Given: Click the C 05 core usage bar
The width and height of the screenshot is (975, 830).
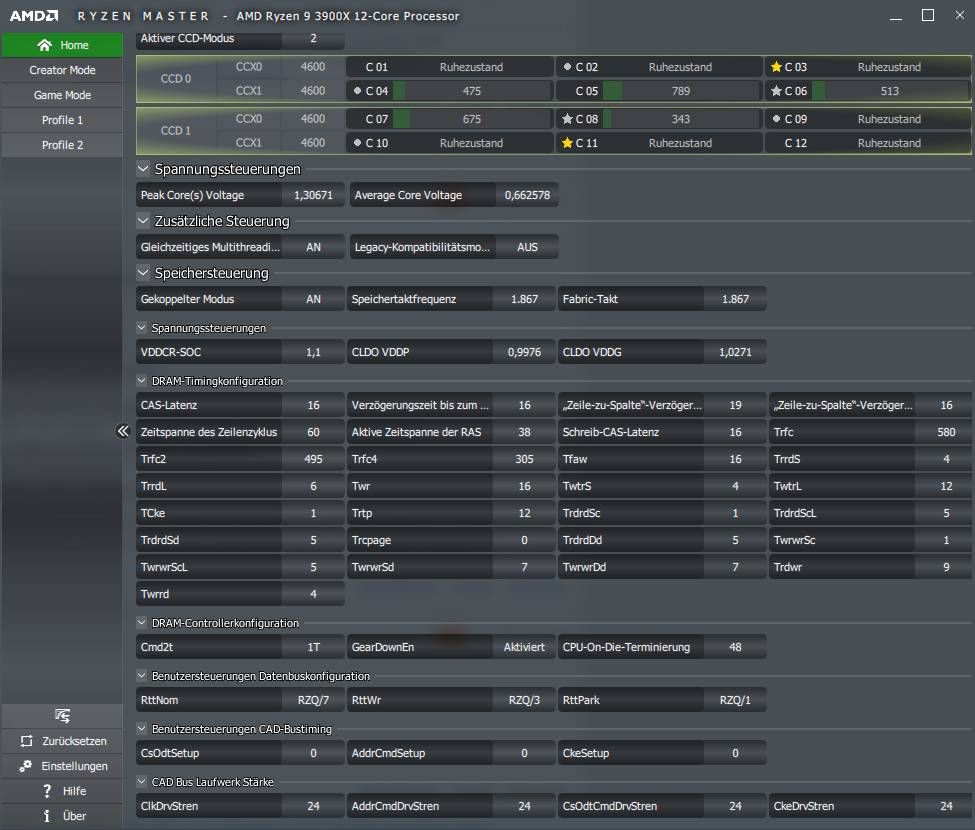Looking at the screenshot, I should tap(681, 91).
